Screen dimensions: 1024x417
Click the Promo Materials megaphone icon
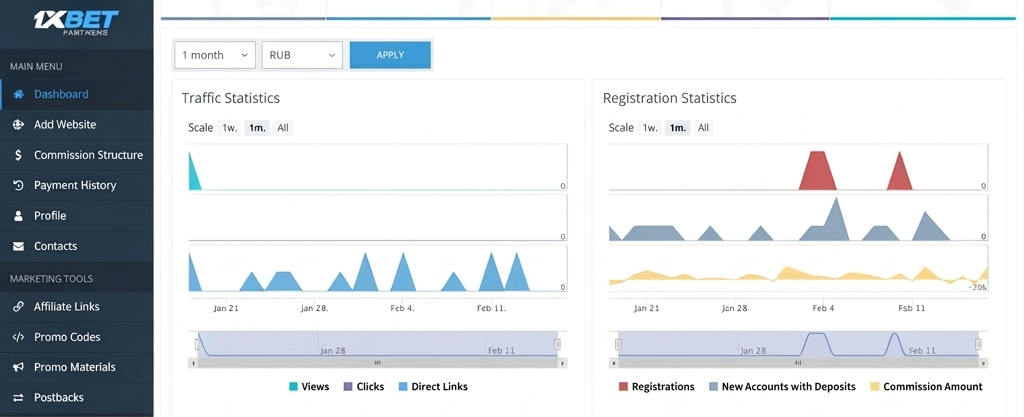(19, 367)
